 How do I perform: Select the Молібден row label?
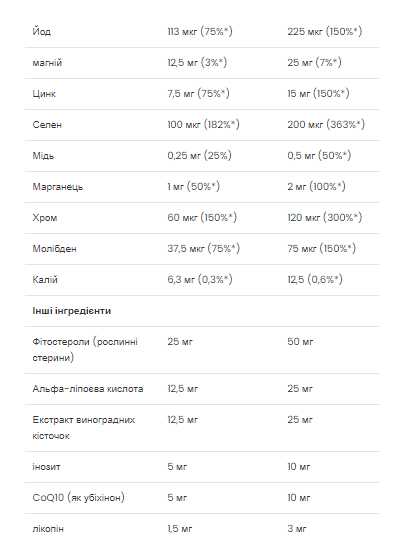click(x=54, y=248)
